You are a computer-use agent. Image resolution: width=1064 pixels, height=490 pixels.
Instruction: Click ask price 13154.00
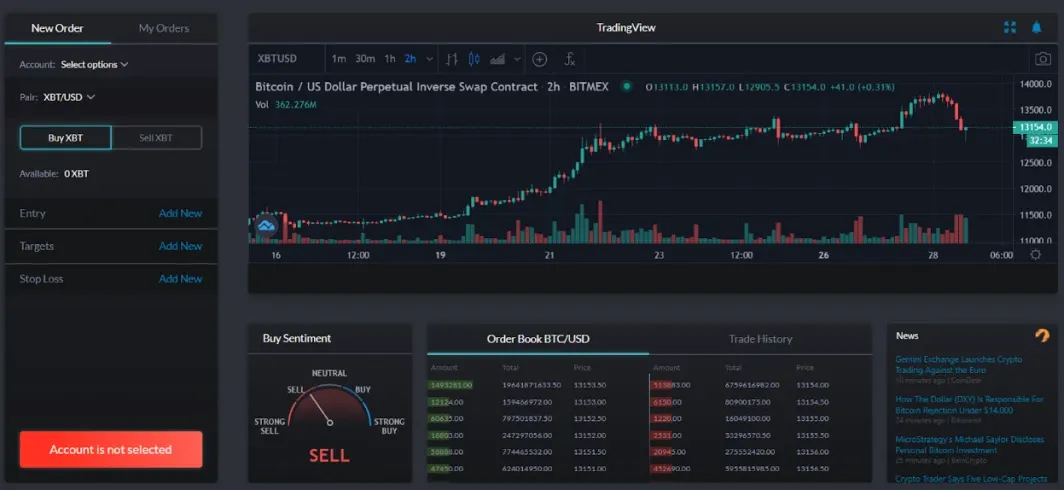click(x=812, y=385)
